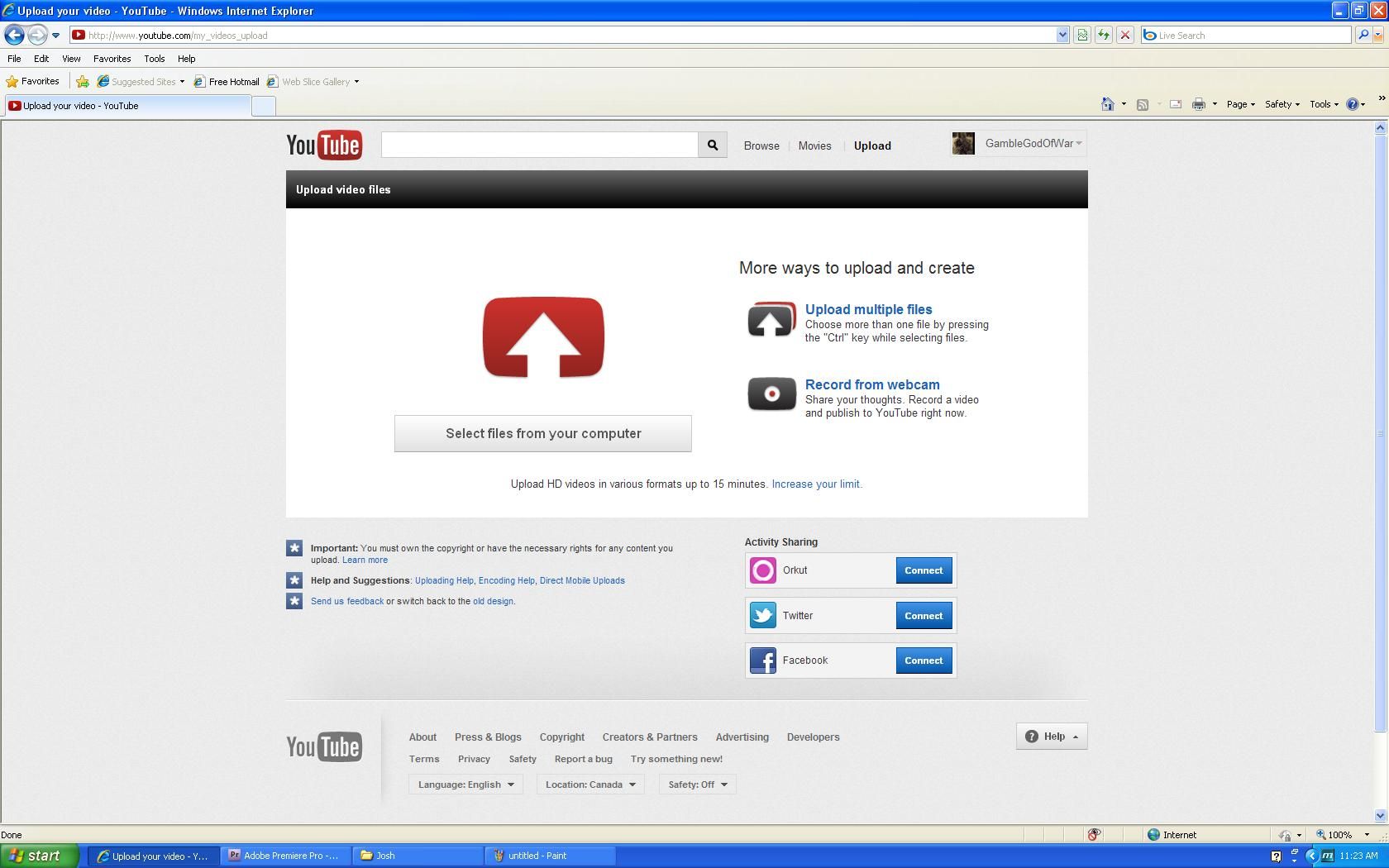Switch to the Browse tab
Screen dimensions: 1389x868
[x=761, y=145]
